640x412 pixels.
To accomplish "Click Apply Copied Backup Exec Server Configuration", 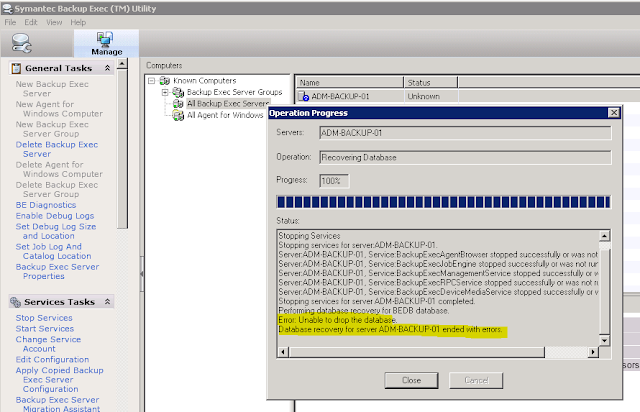I will [60, 379].
